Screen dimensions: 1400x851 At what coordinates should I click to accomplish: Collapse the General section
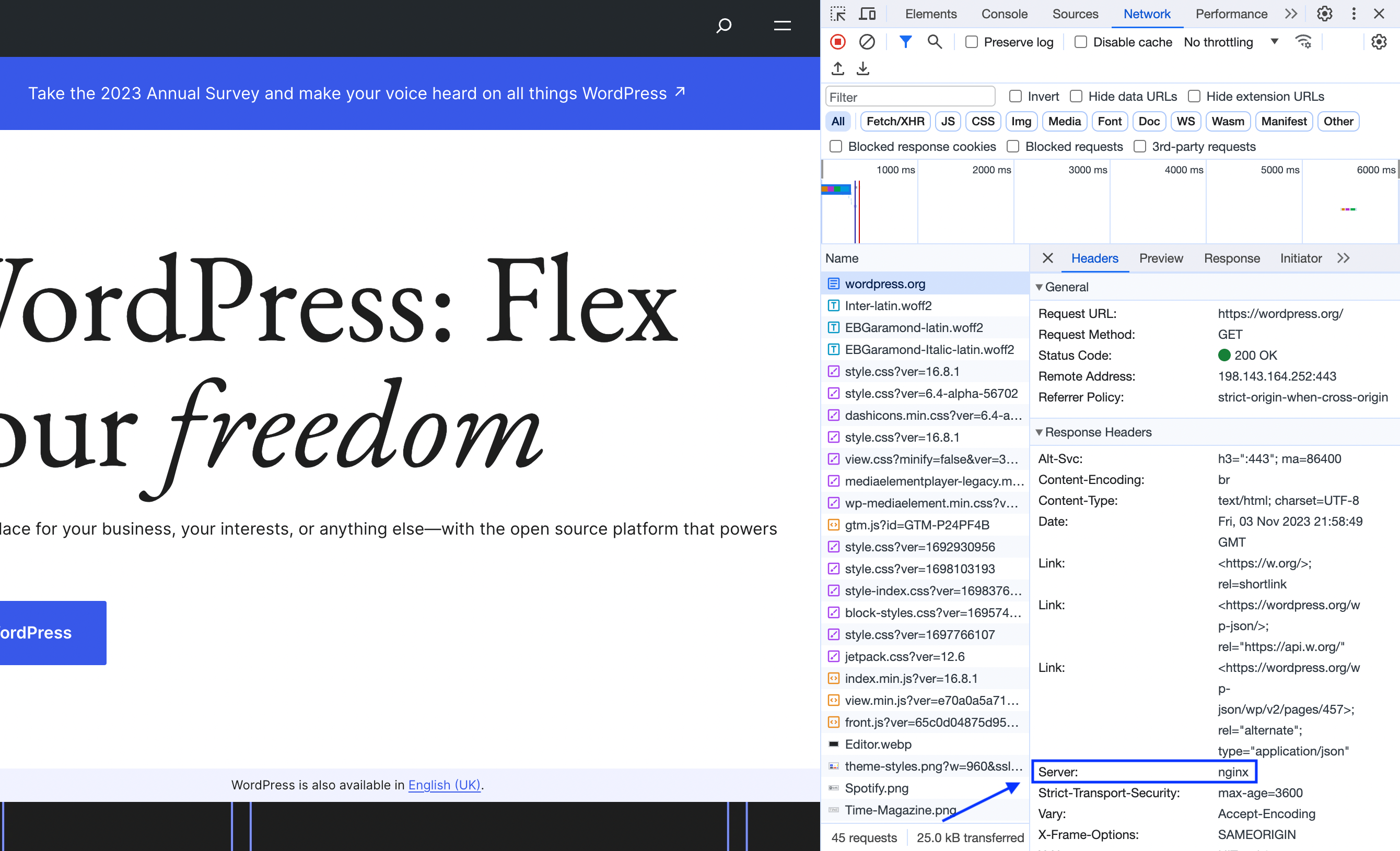(1040, 287)
